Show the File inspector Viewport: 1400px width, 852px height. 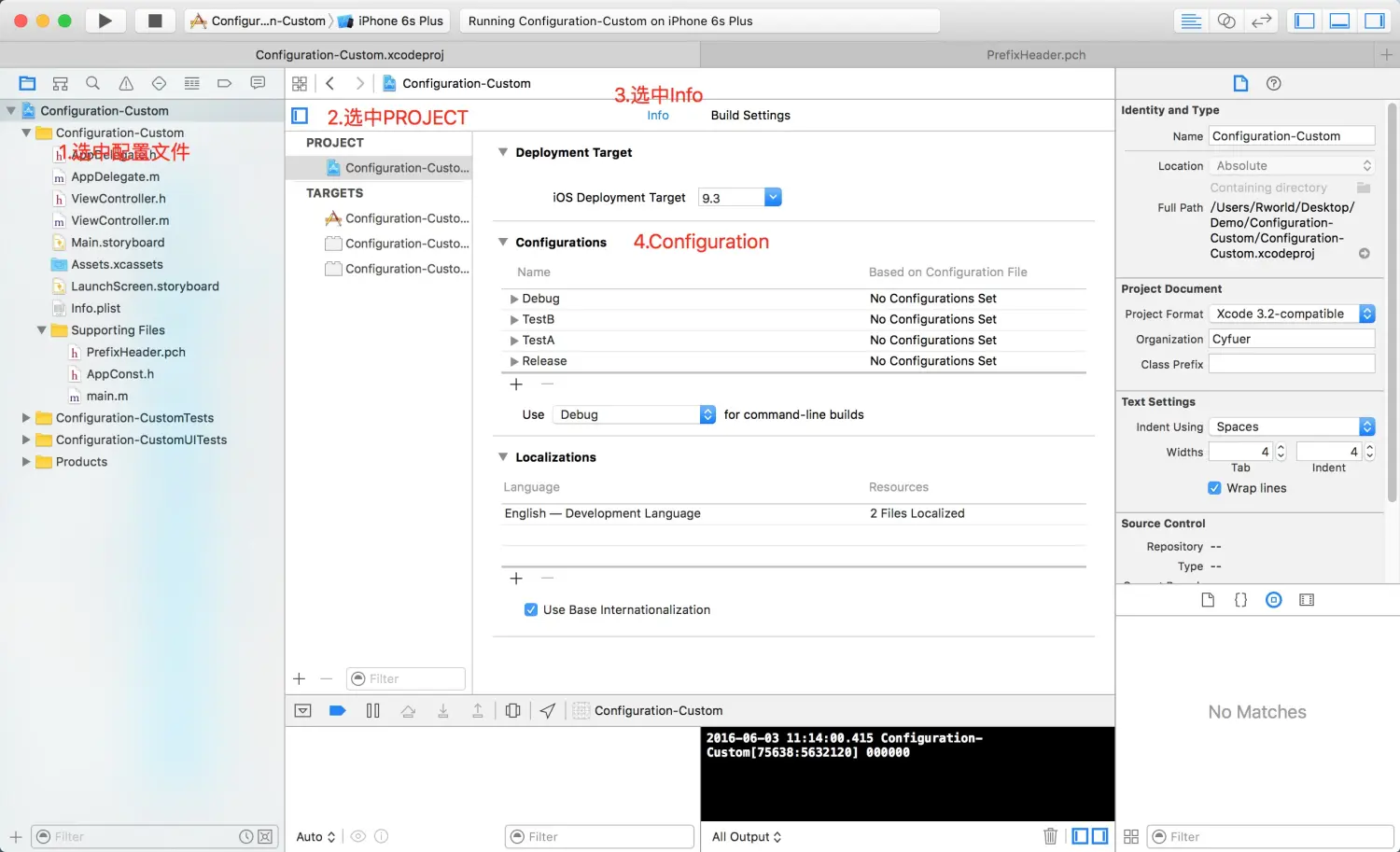click(1240, 83)
